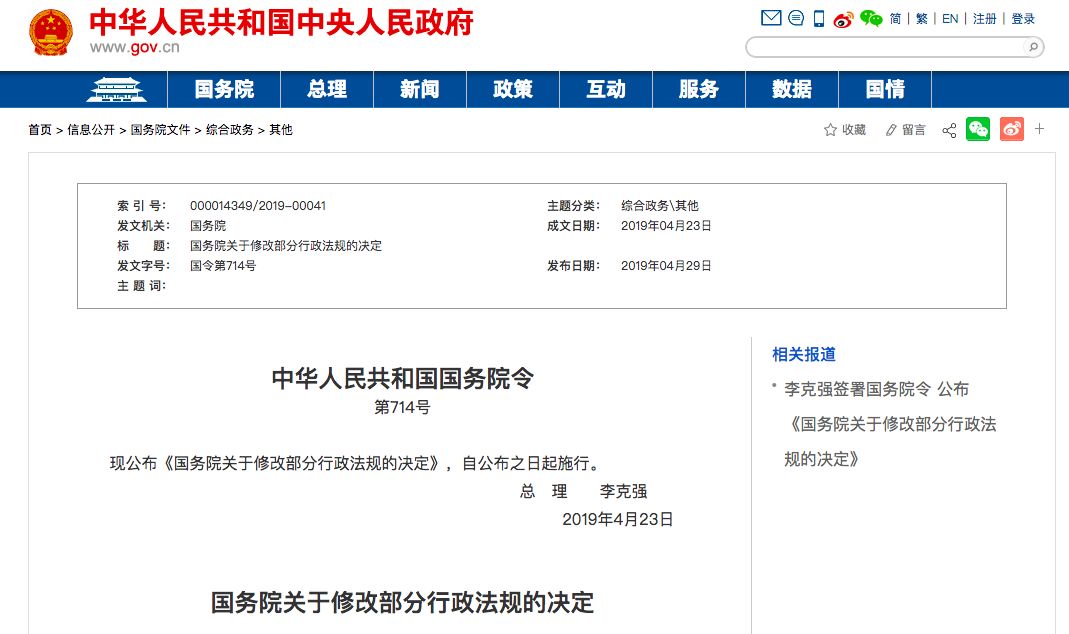
Task: Open the email envelope icon in header
Action: [771, 18]
